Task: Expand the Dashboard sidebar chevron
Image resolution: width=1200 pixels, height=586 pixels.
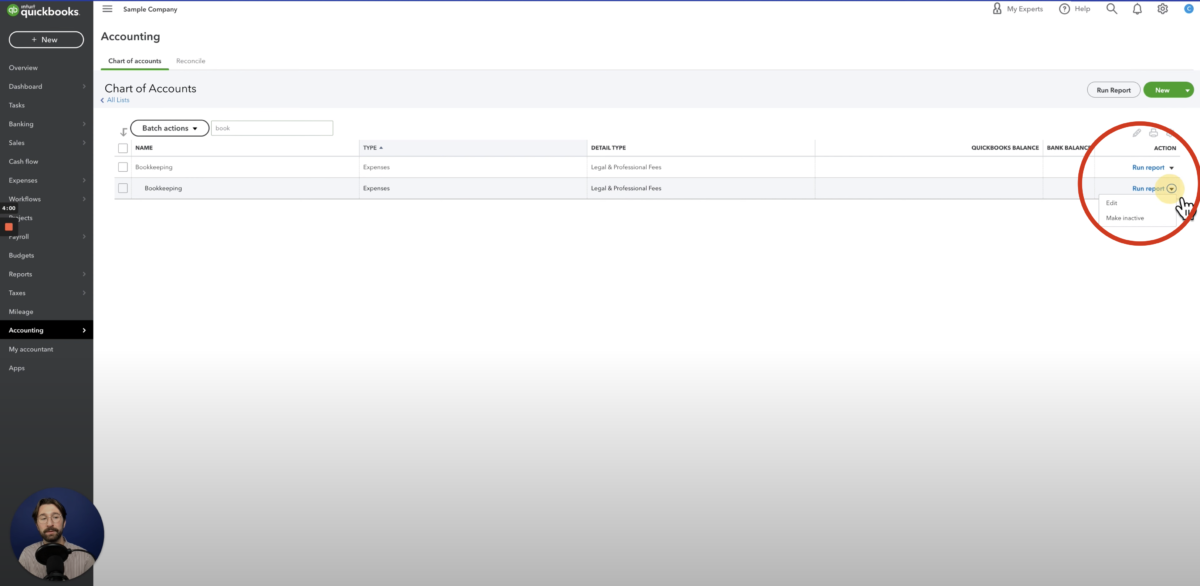Action: [x=84, y=87]
